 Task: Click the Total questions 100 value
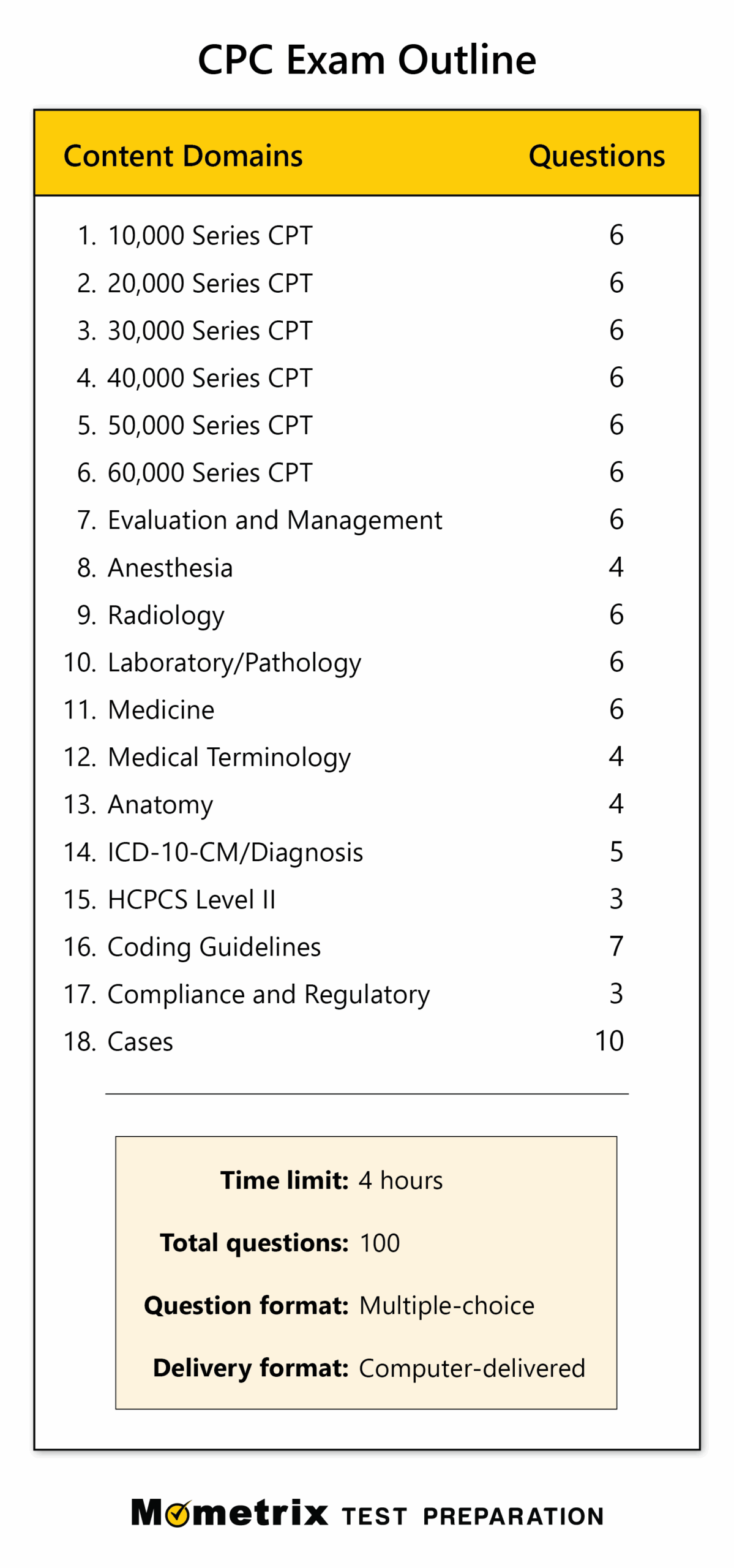point(380,1243)
